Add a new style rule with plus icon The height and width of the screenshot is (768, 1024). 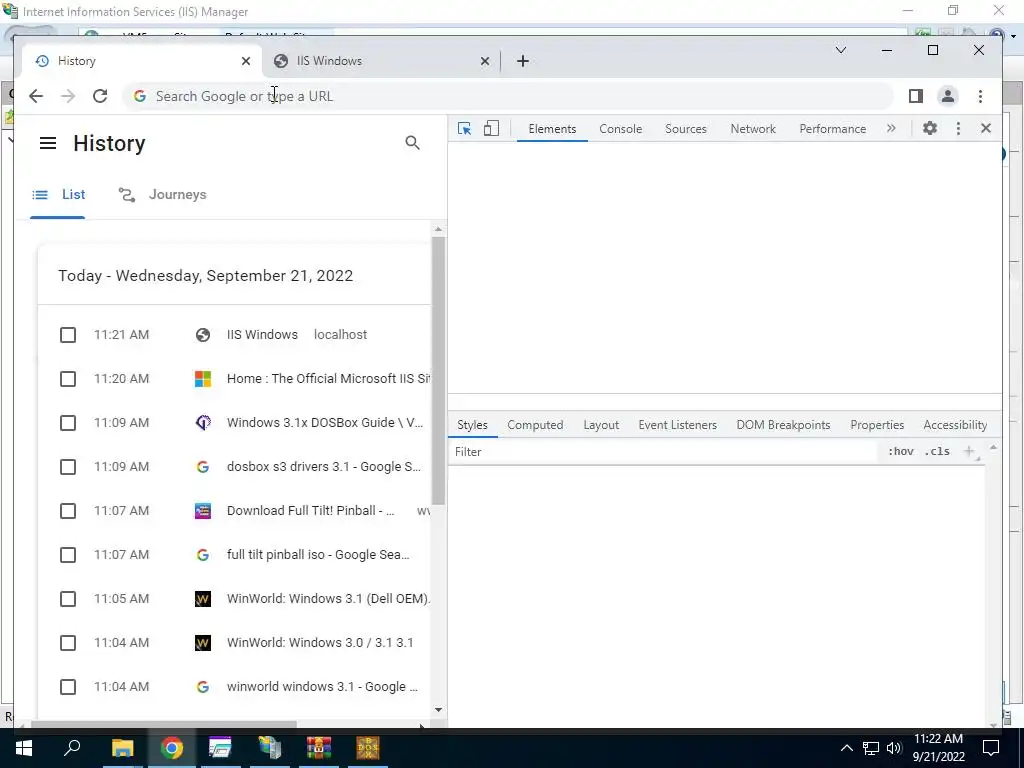point(969,451)
